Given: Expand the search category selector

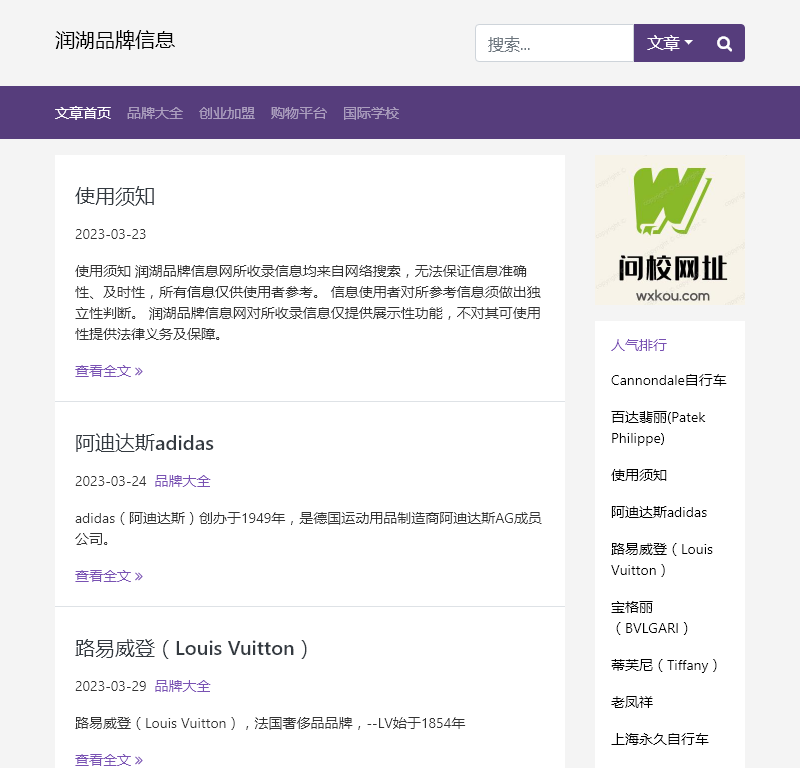Looking at the screenshot, I should point(668,43).
